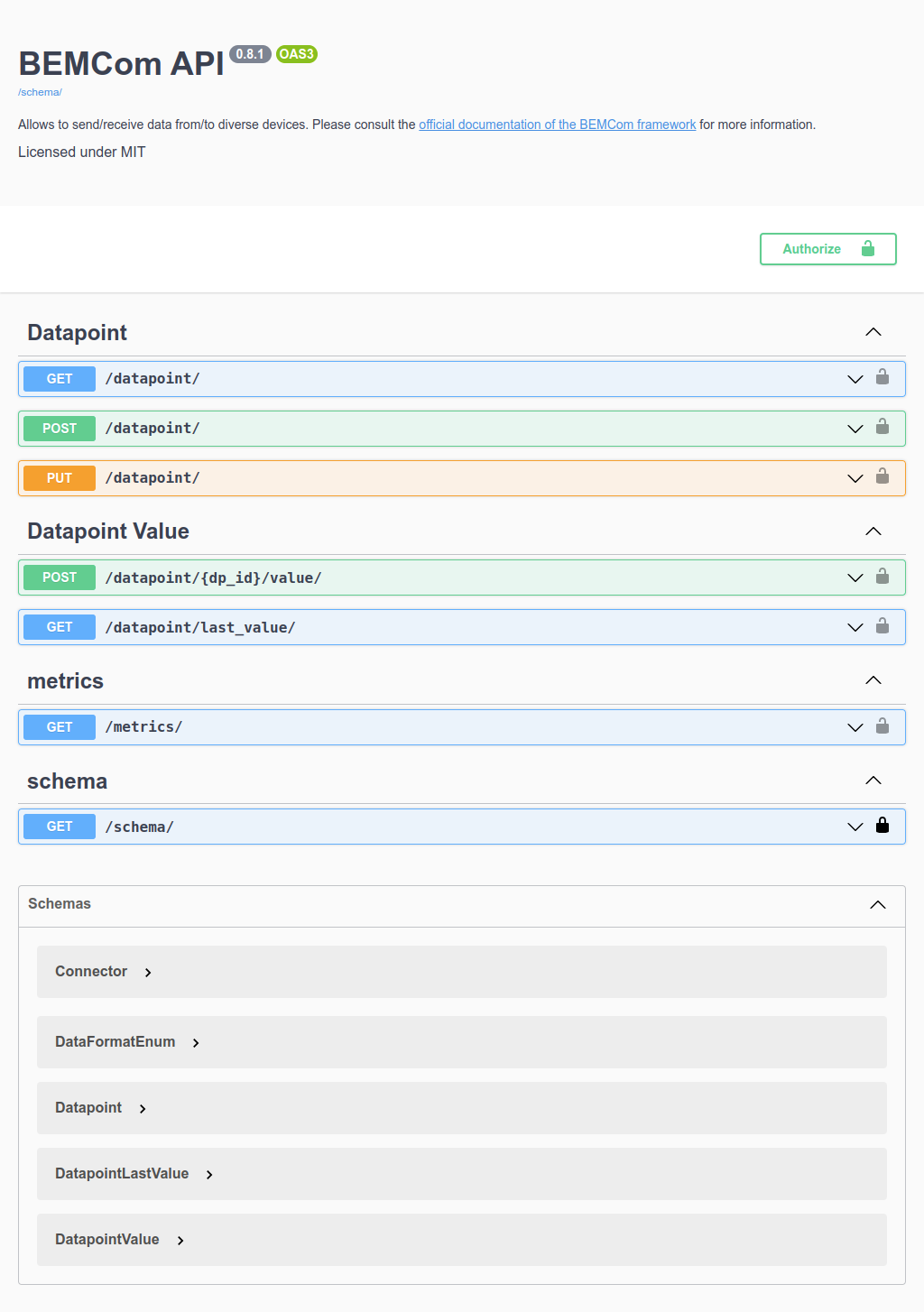The height and width of the screenshot is (1312, 924).
Task: Click the OAS3 badge
Action: (x=297, y=54)
